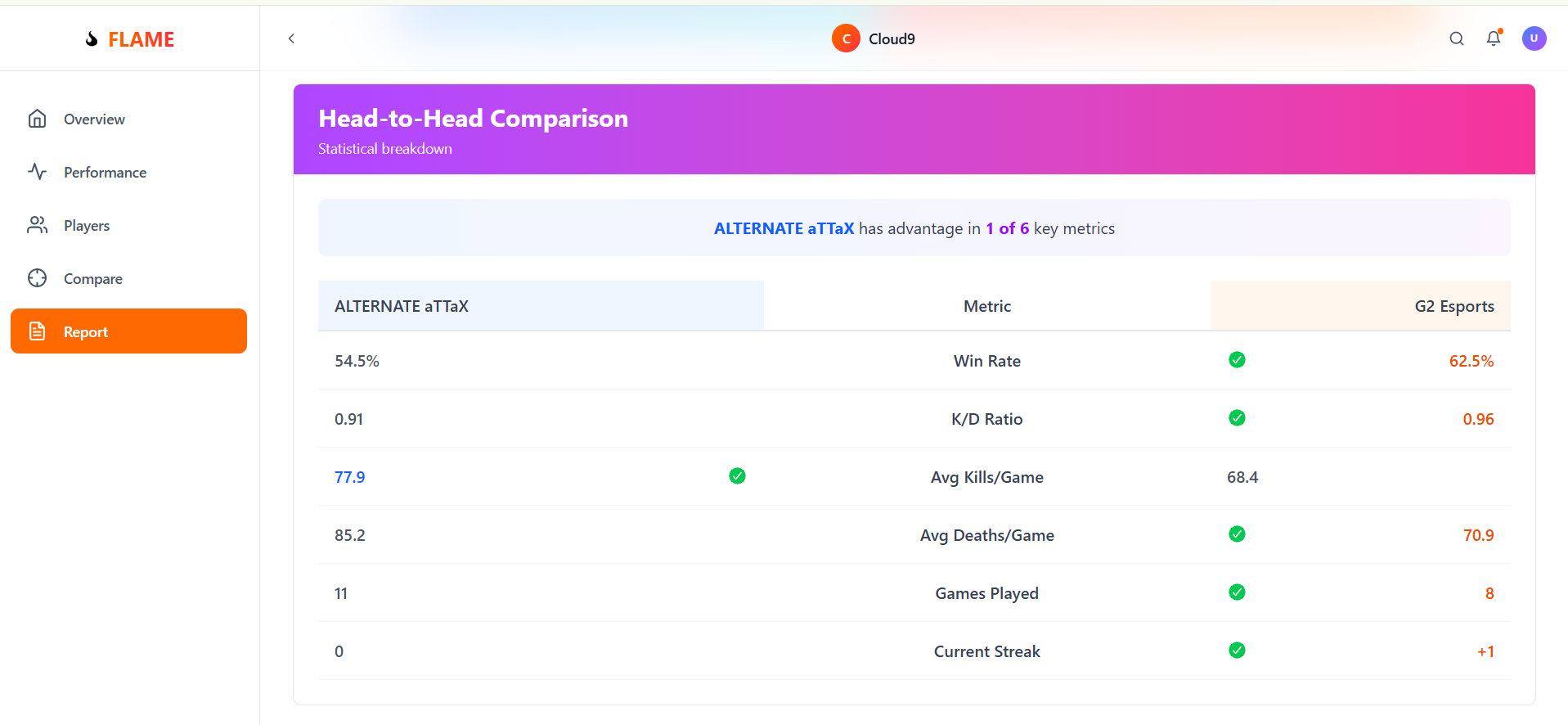Click the Statistical breakdown subtitle
Image resolution: width=1568 pixels, height=725 pixels.
pyautogui.click(x=384, y=149)
